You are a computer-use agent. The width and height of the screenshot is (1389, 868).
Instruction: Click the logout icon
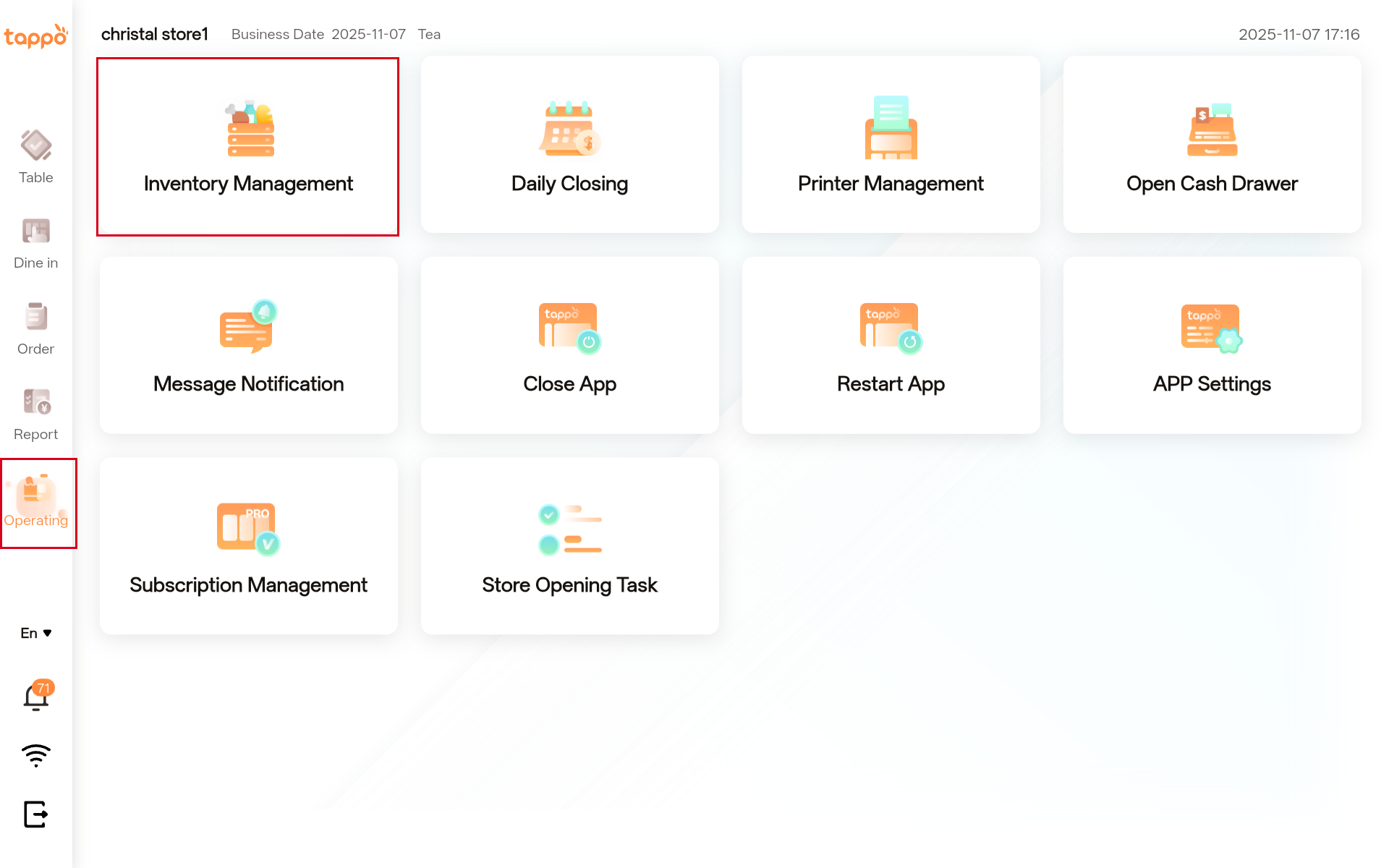pos(35,814)
